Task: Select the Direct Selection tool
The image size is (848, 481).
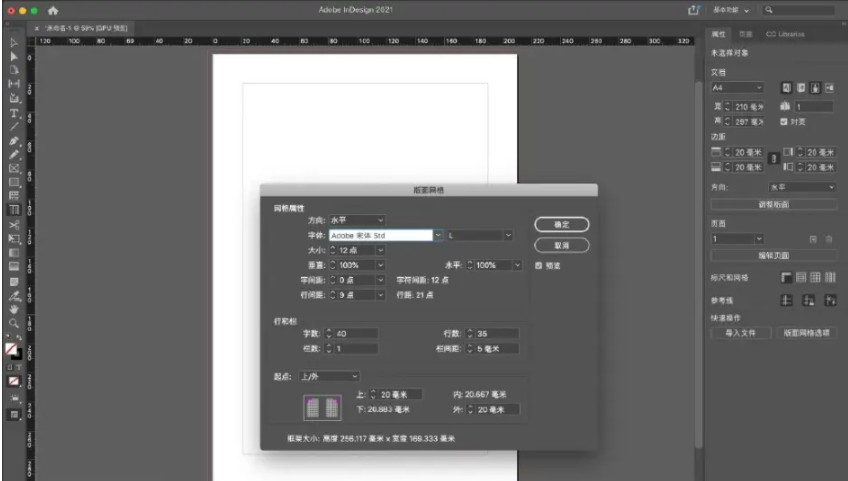Action: (x=14, y=57)
